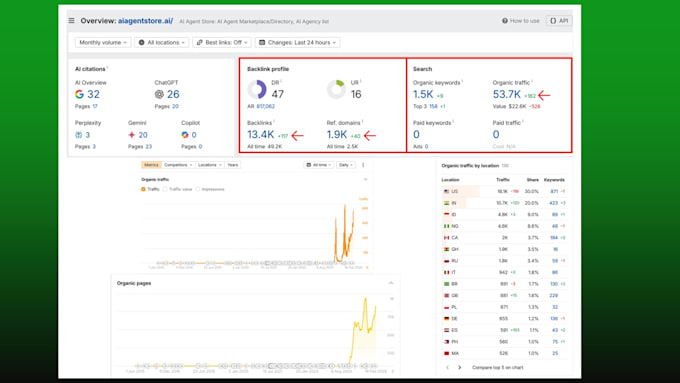Enable the Impressions checkbox
Image resolution: width=680 pixels, height=383 pixels.
(x=198, y=189)
